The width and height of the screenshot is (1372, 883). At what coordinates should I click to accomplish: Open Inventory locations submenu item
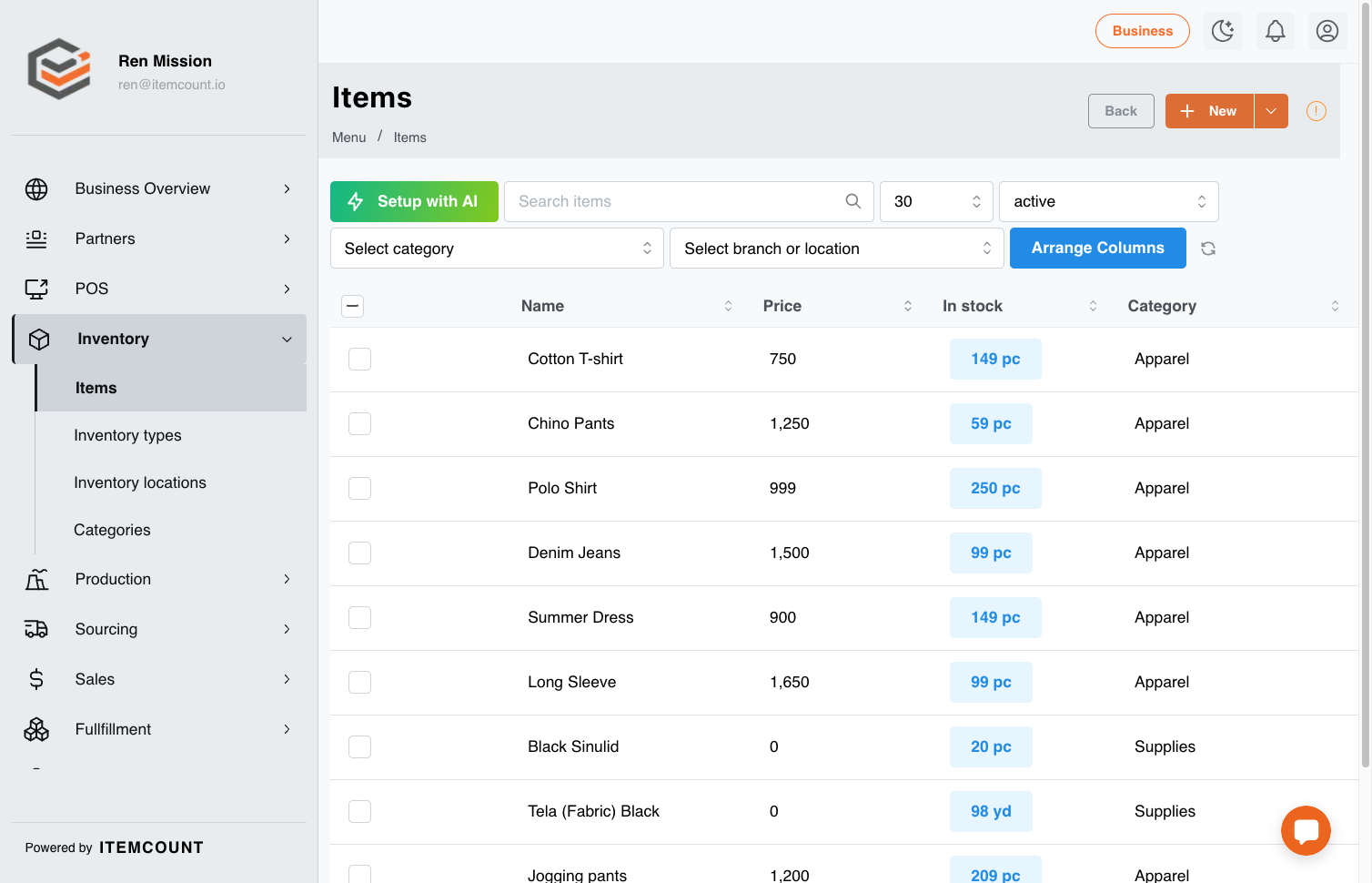pyautogui.click(x=140, y=482)
